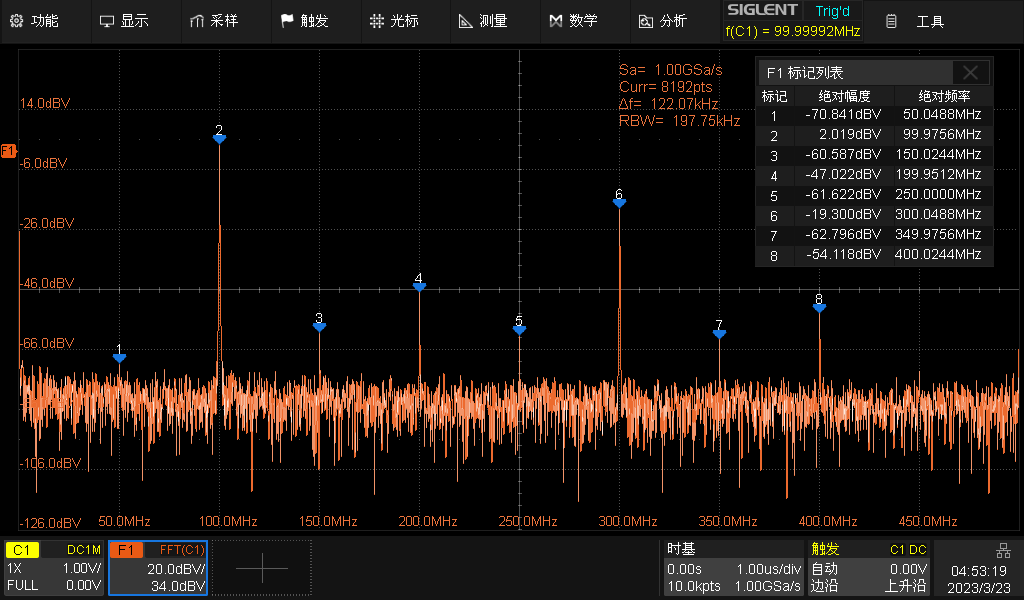Open the 功能 settings gear icon

point(16,20)
